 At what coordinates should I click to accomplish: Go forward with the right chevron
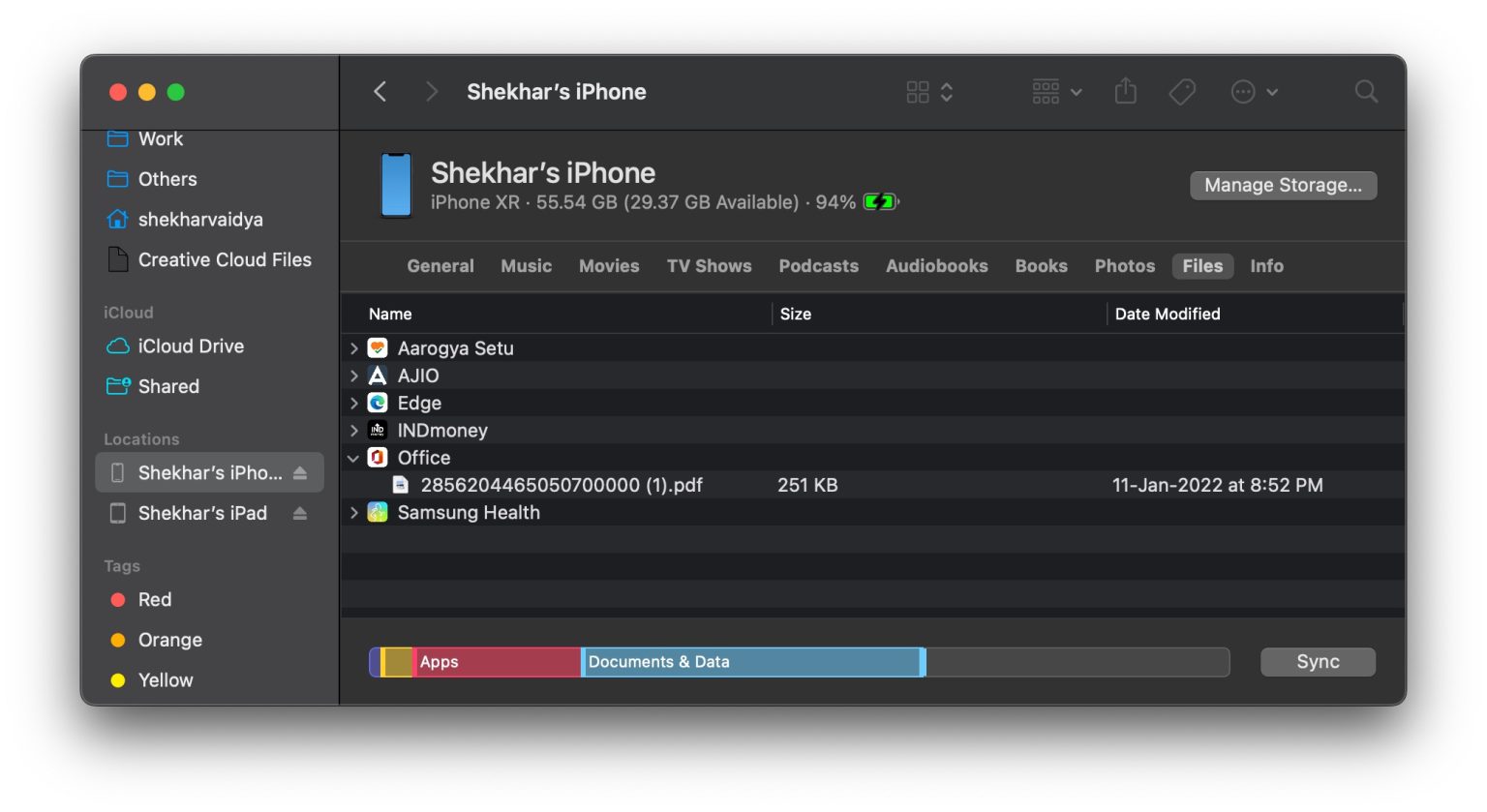pos(432,92)
